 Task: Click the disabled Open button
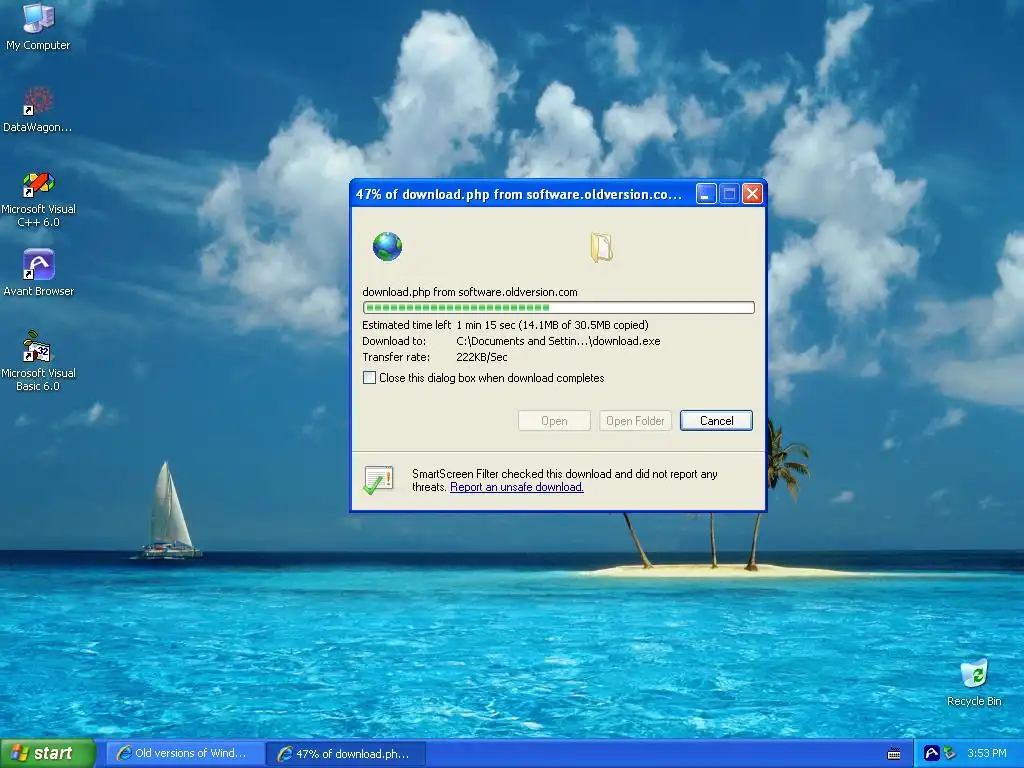554,421
